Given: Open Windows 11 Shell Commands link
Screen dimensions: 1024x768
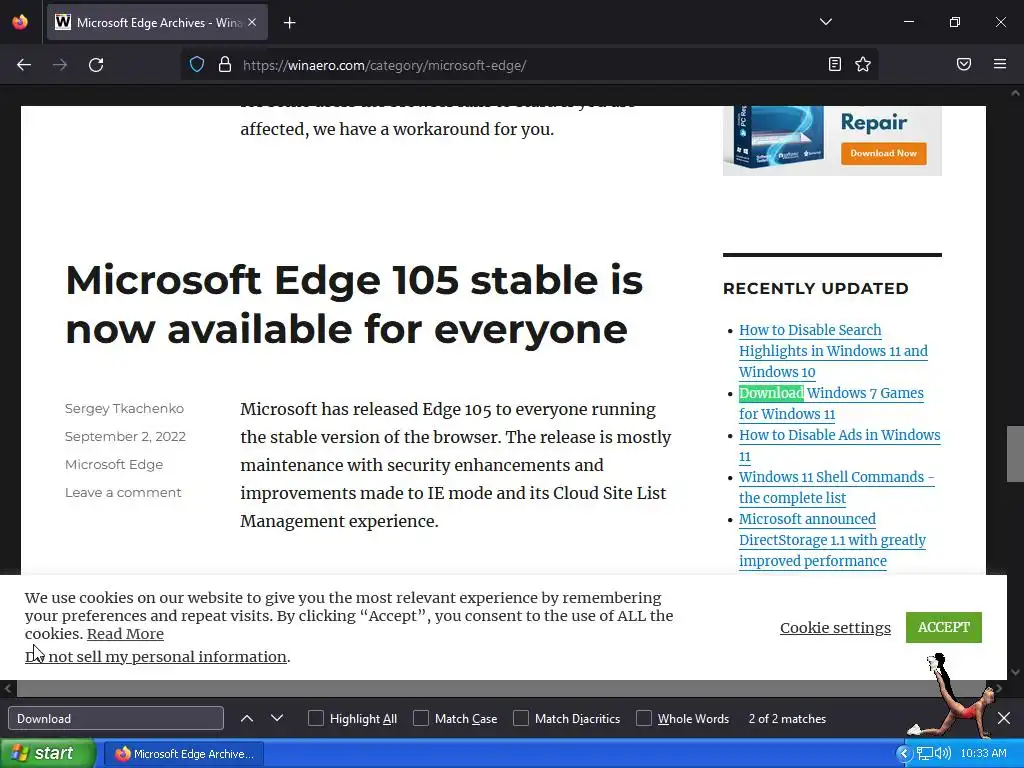Looking at the screenshot, I should pos(837,487).
